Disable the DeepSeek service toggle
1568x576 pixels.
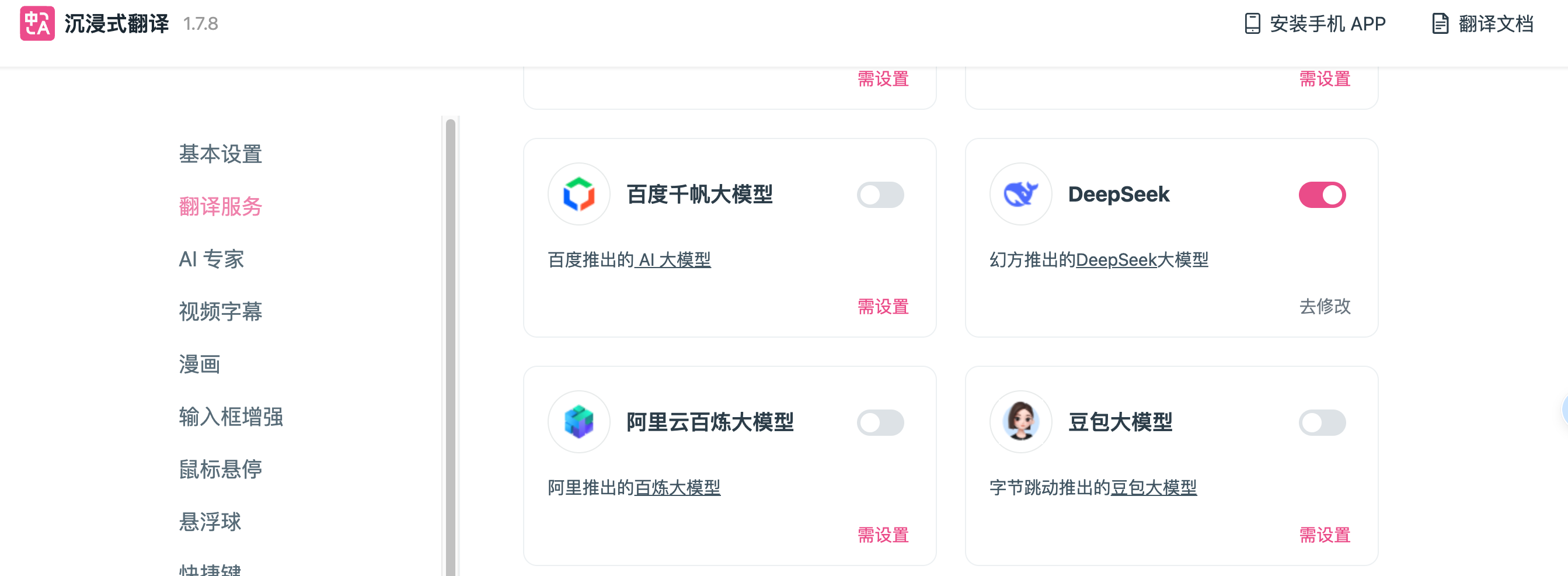[1322, 195]
